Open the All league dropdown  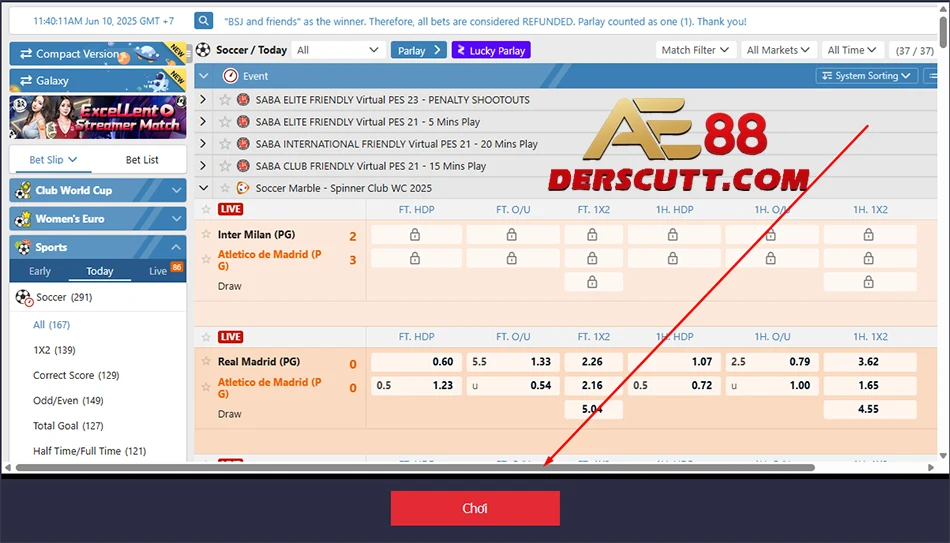(x=338, y=50)
